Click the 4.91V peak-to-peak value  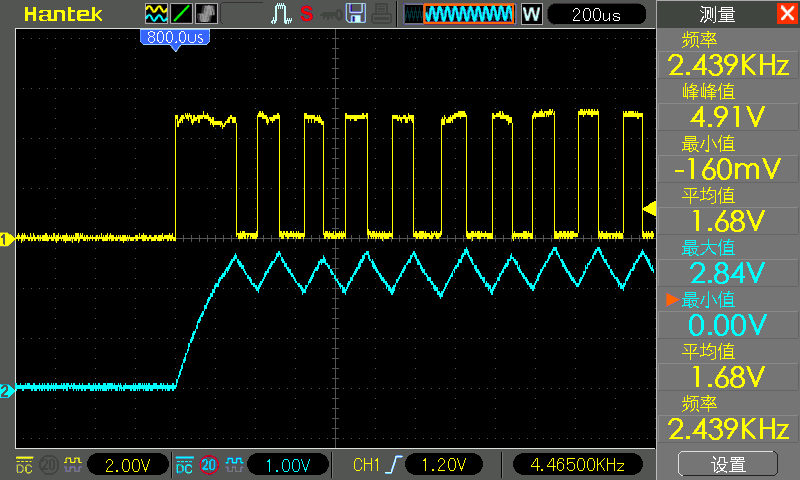[x=728, y=117]
